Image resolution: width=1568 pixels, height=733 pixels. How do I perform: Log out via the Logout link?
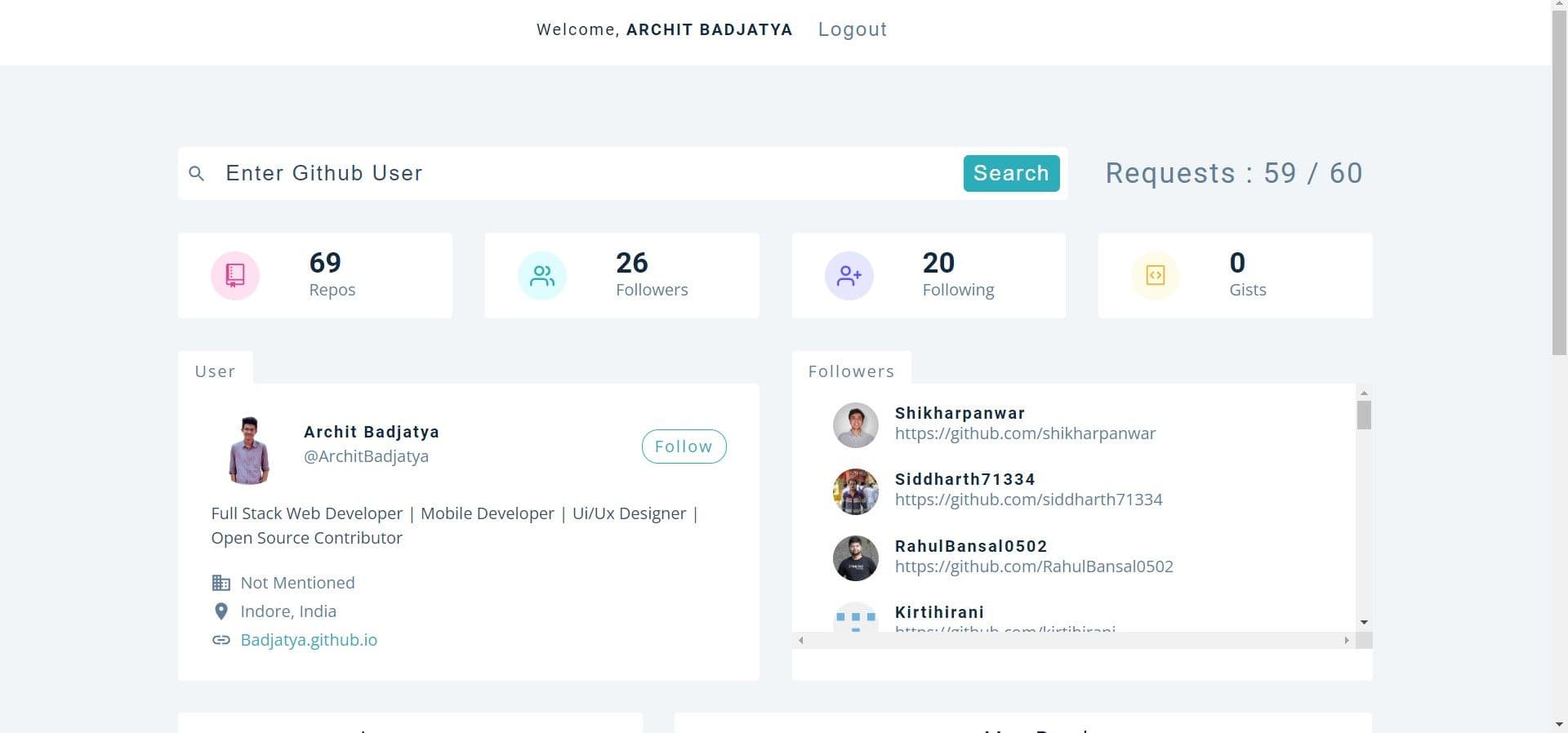point(852,29)
